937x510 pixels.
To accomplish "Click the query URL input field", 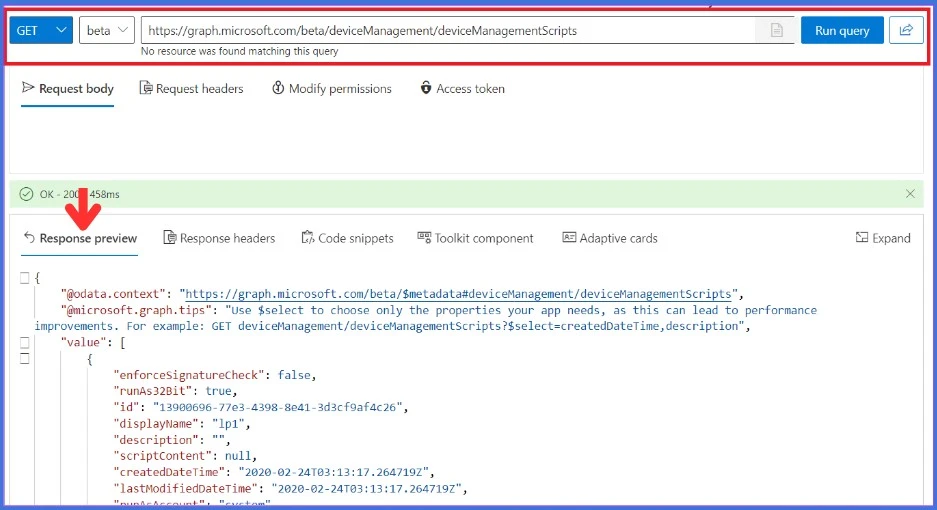I will [448, 30].
